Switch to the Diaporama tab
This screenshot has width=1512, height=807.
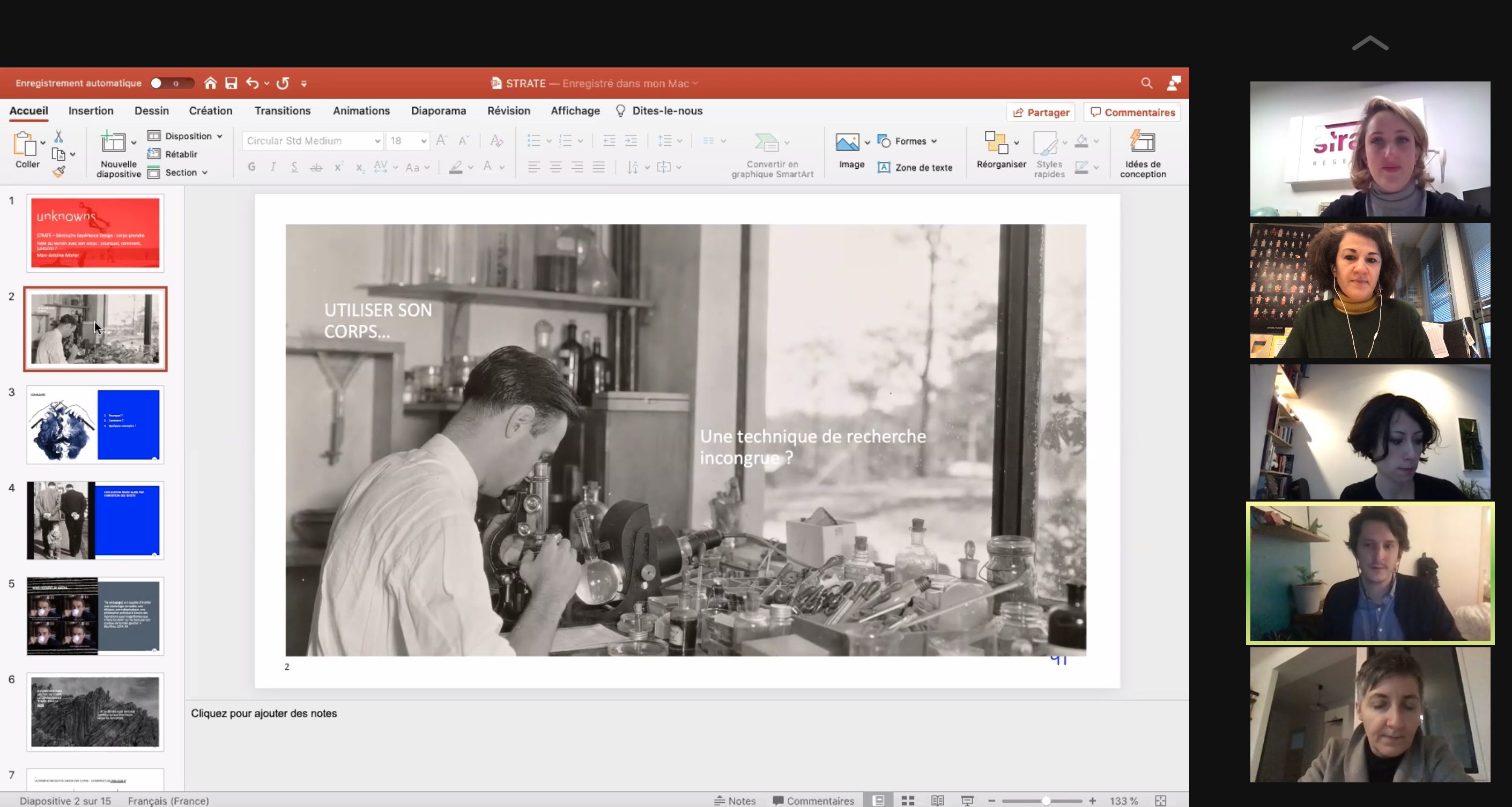(x=439, y=111)
